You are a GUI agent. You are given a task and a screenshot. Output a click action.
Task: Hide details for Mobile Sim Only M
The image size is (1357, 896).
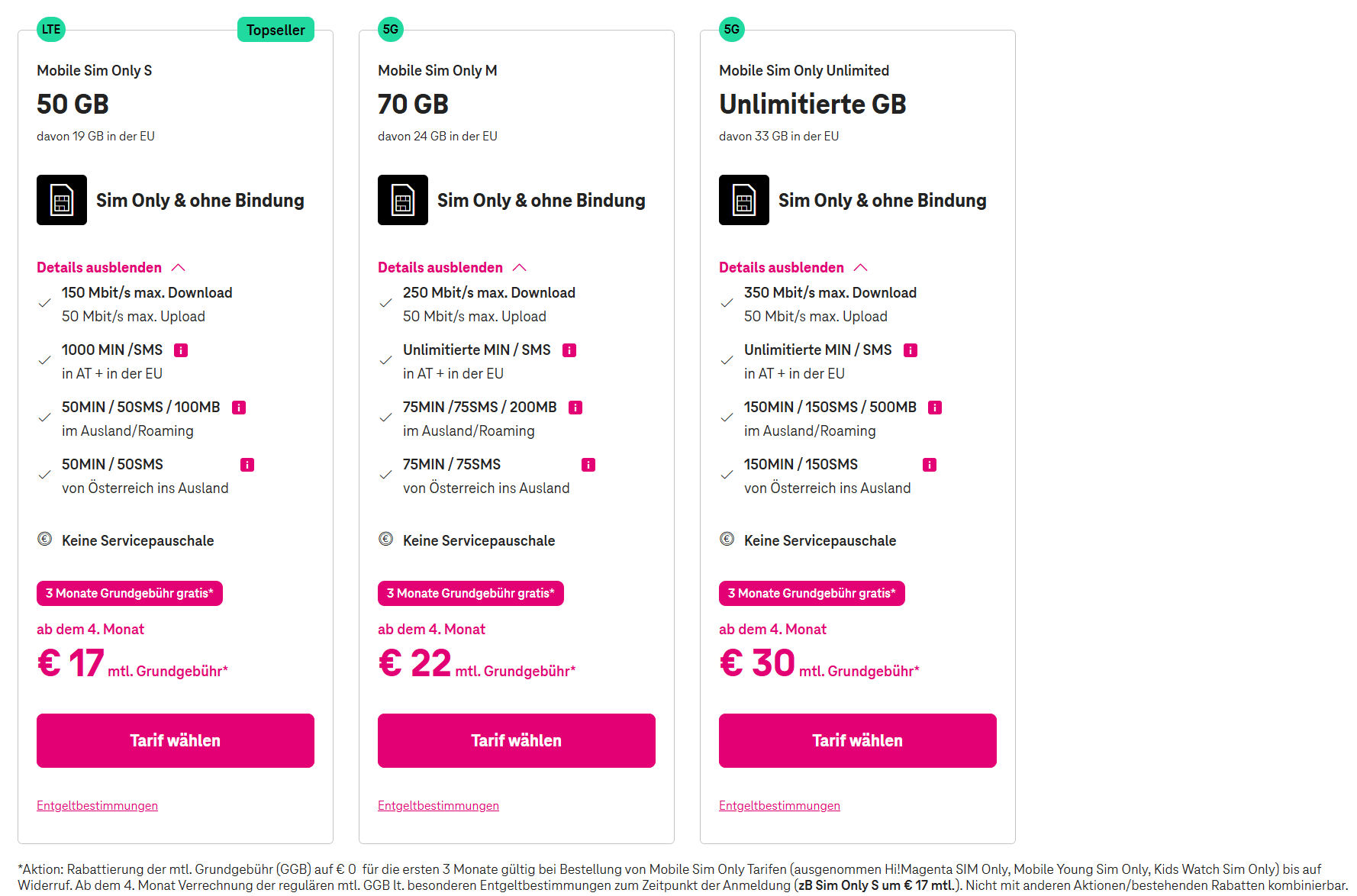point(453,268)
